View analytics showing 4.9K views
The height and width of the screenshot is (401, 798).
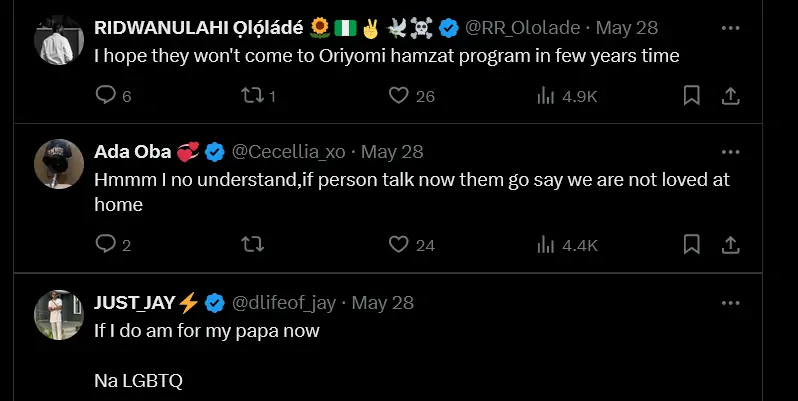click(x=546, y=96)
